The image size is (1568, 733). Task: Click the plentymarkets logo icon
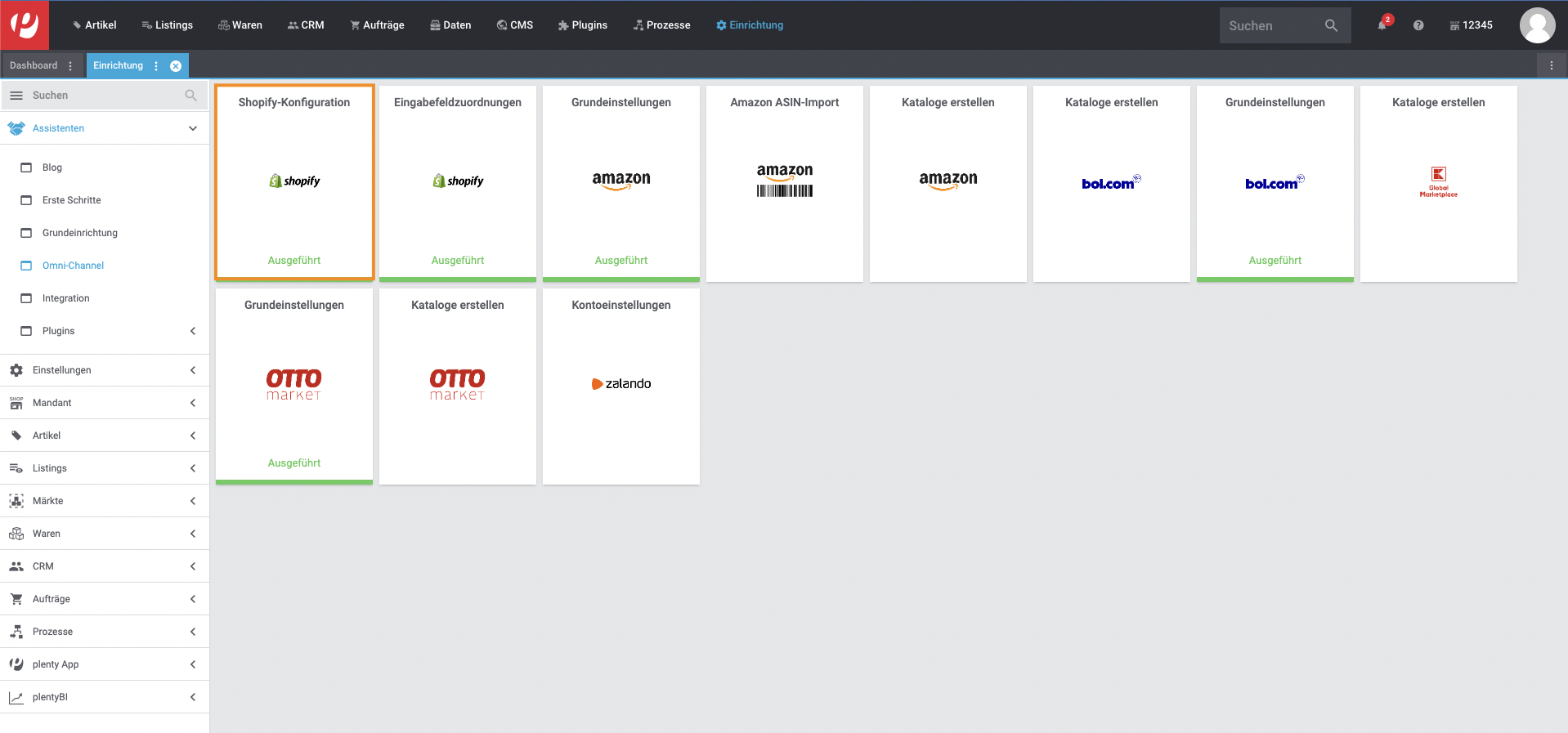pos(25,25)
